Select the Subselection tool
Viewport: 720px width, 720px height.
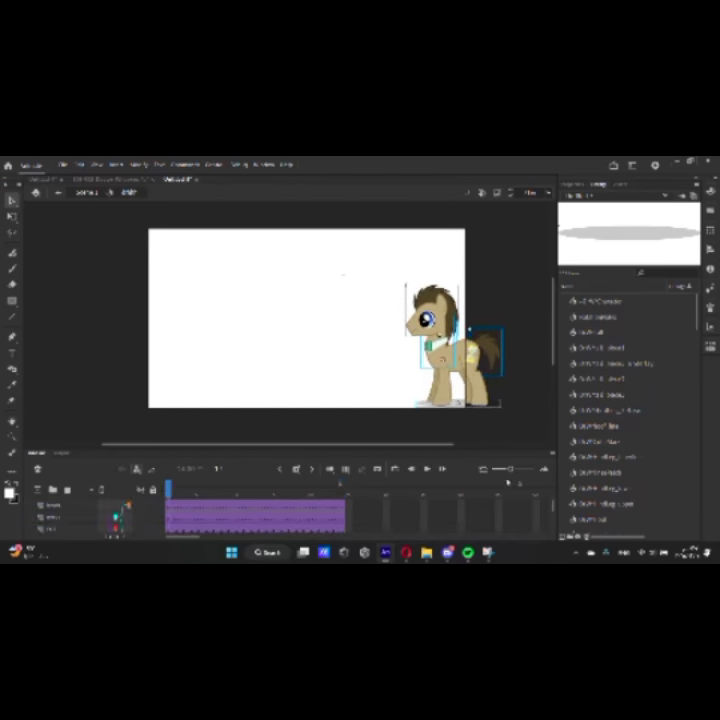coord(12,216)
